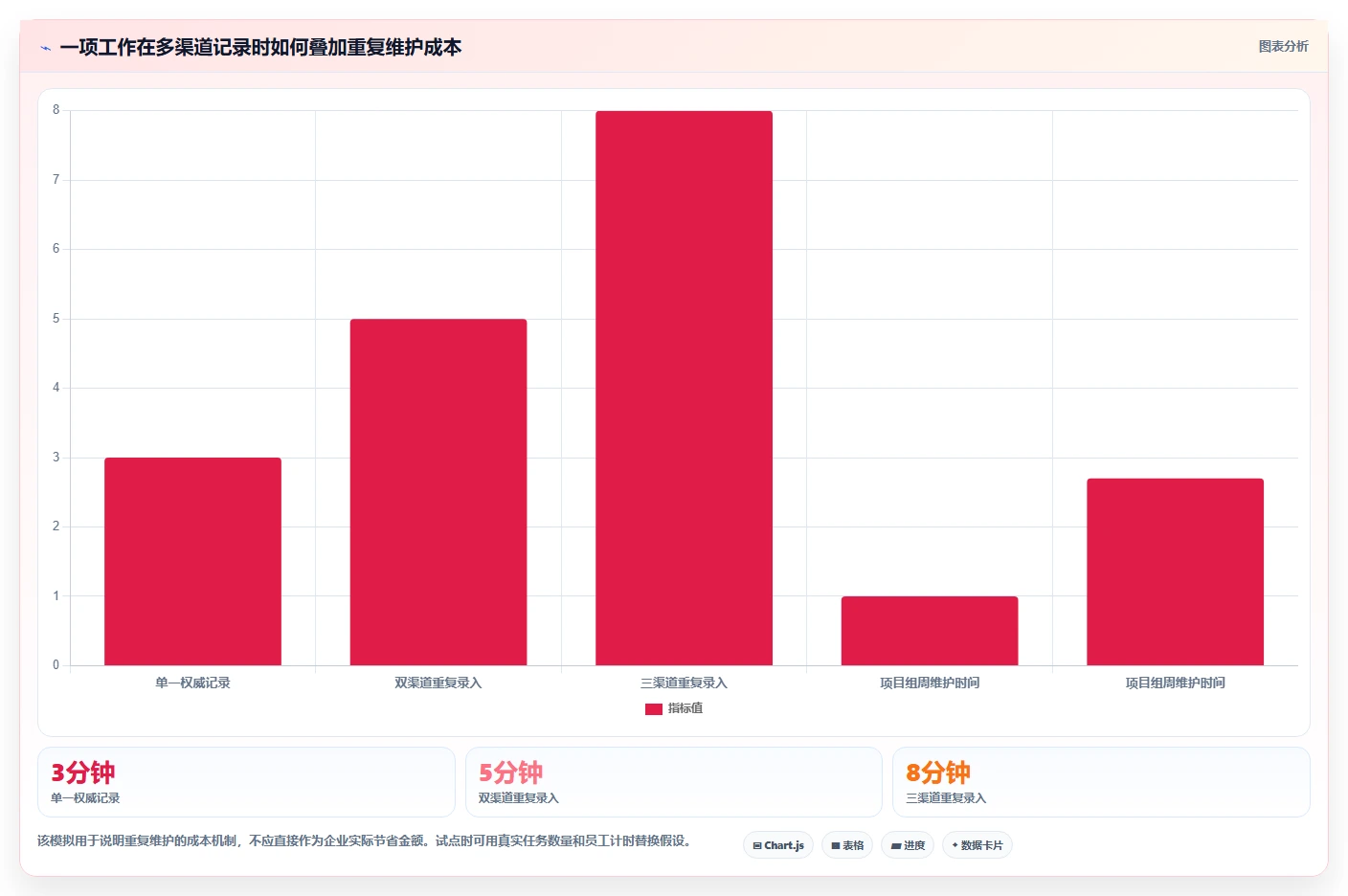Click the chart title 一项工作在多渠道记录时如何叠加重复维护成本
Screen dimensions: 1348x896
click(260, 47)
